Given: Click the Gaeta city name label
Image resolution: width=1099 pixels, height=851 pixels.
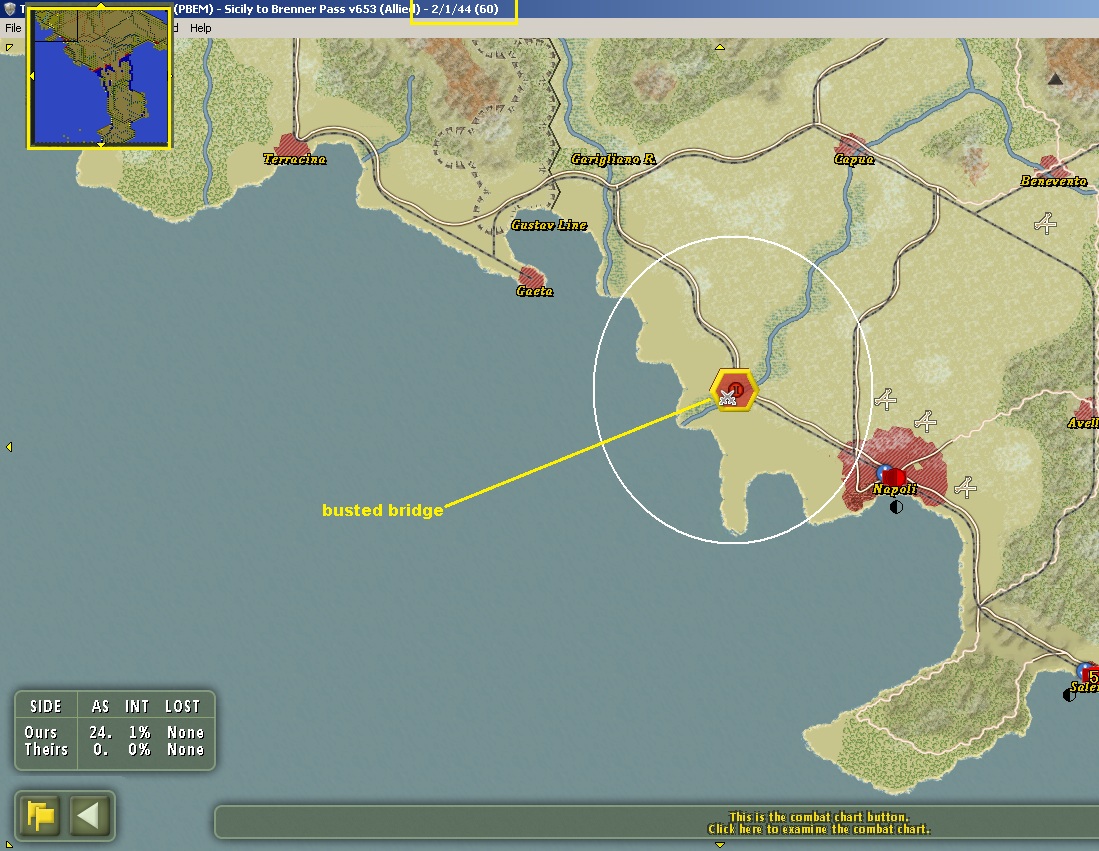Looking at the screenshot, I should [x=535, y=291].
